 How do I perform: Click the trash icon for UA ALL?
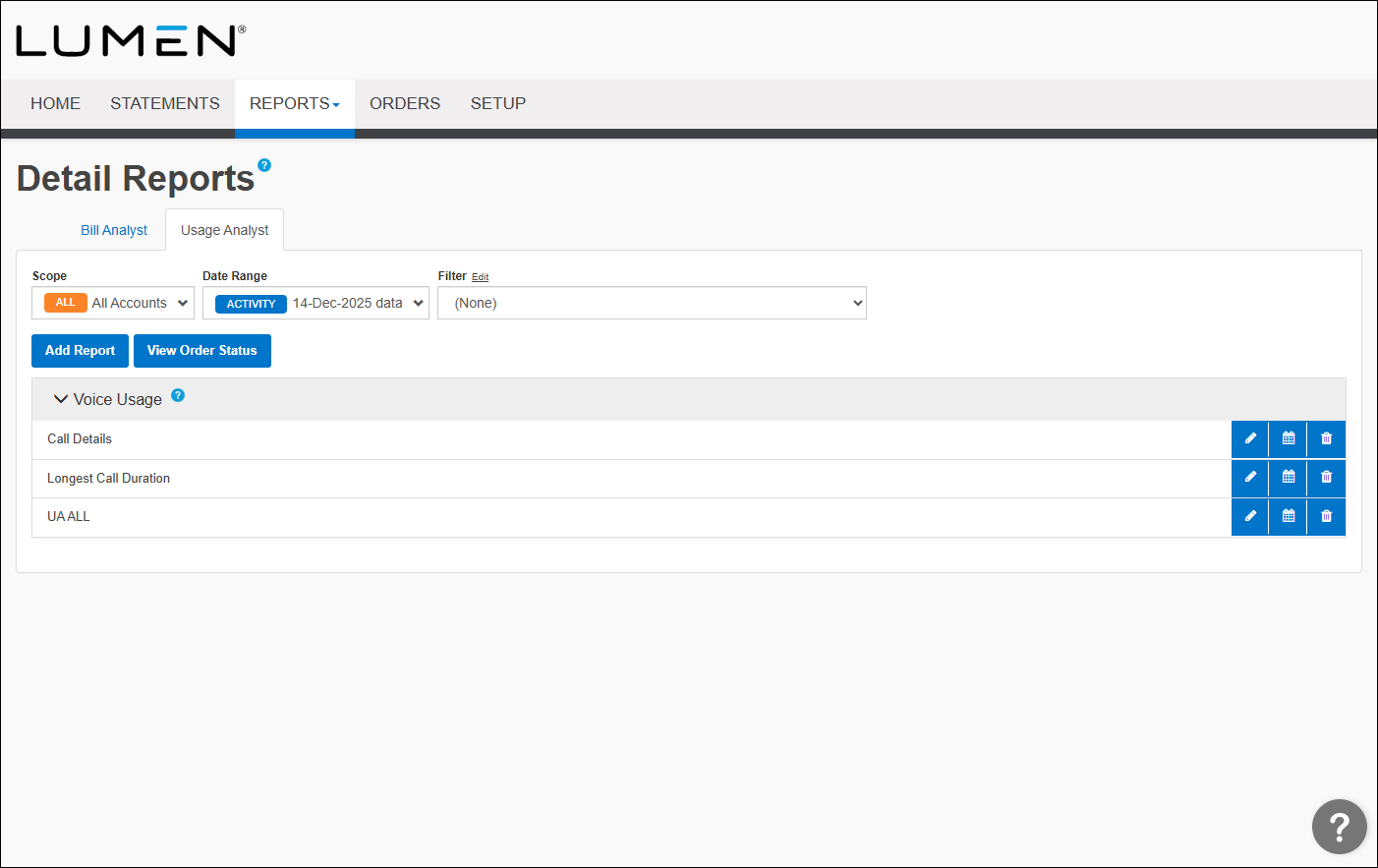1326,516
